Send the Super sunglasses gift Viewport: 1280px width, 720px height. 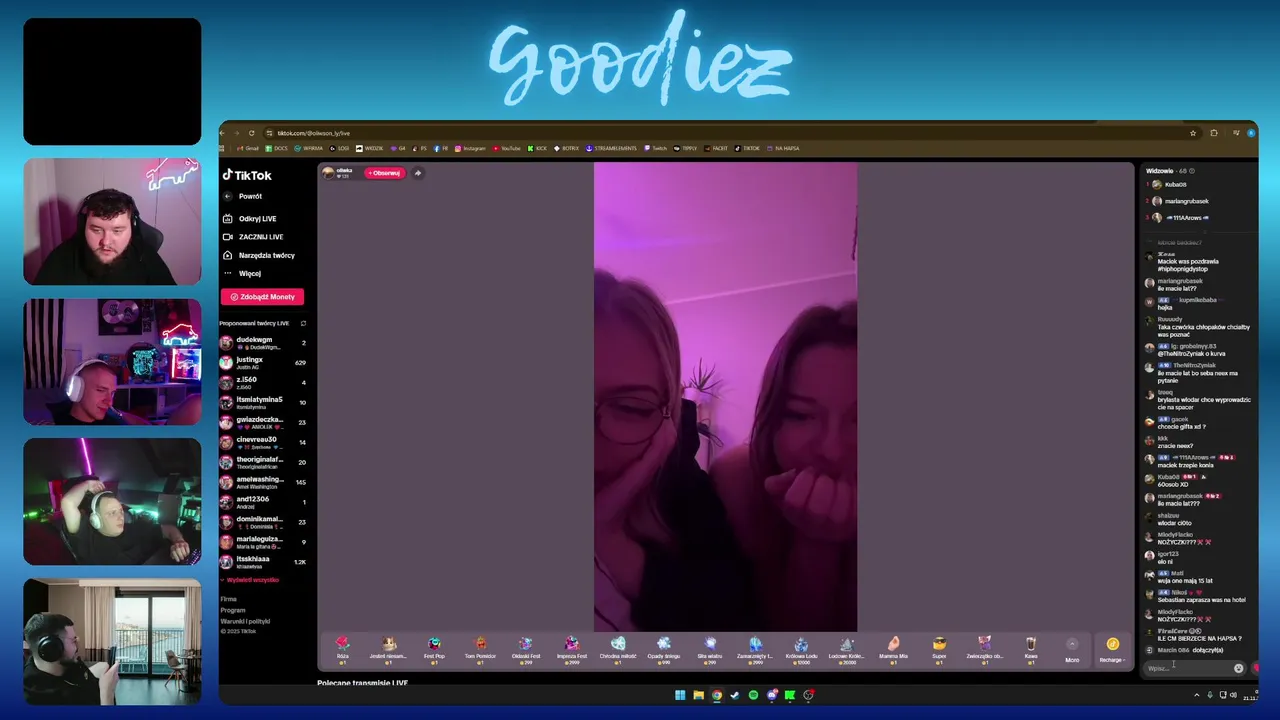click(x=939, y=648)
